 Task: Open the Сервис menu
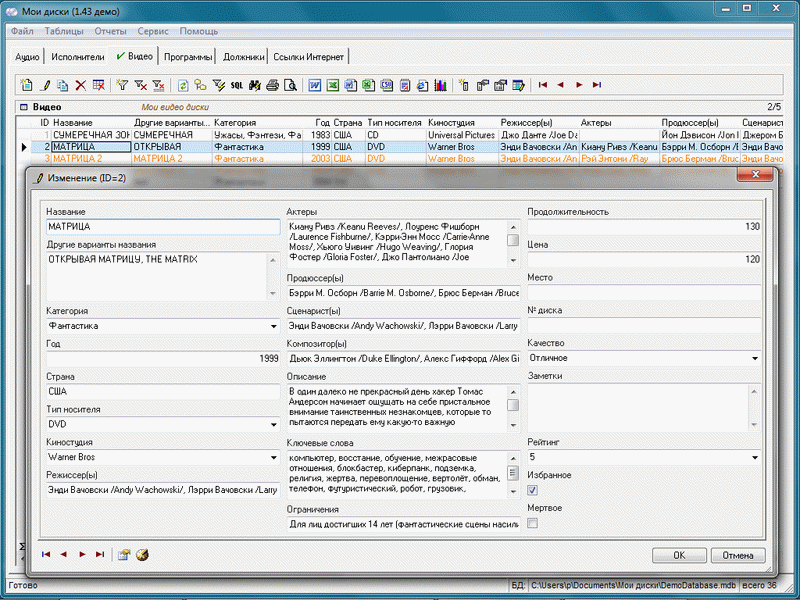pos(153,32)
